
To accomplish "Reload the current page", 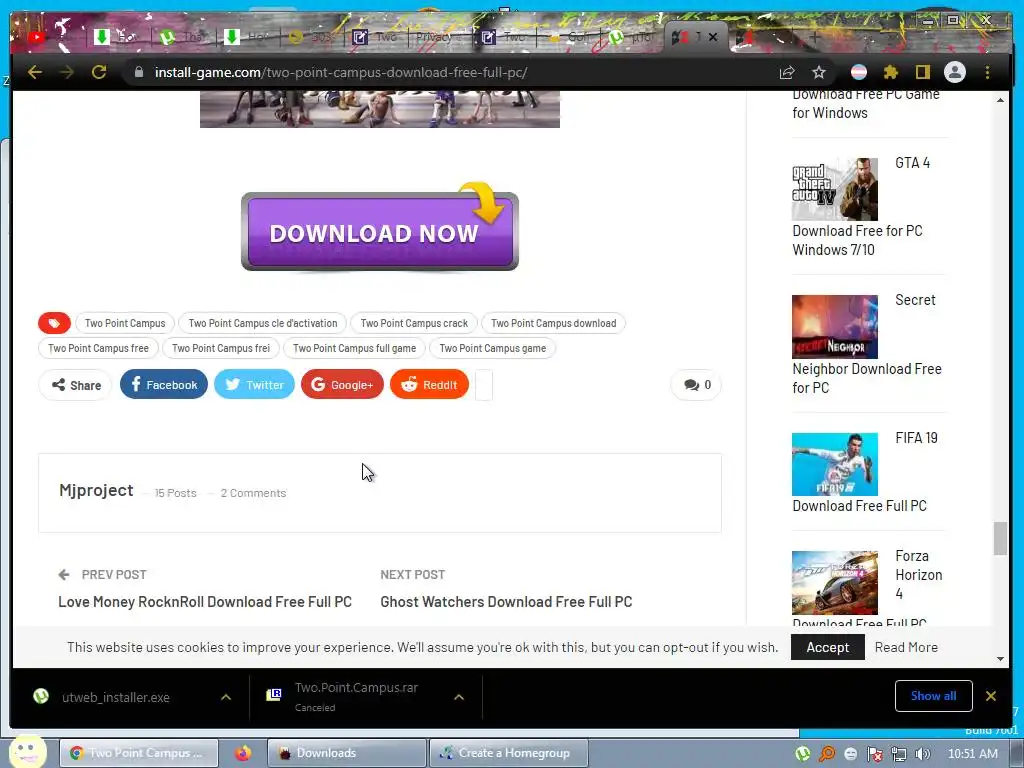I will [99, 72].
